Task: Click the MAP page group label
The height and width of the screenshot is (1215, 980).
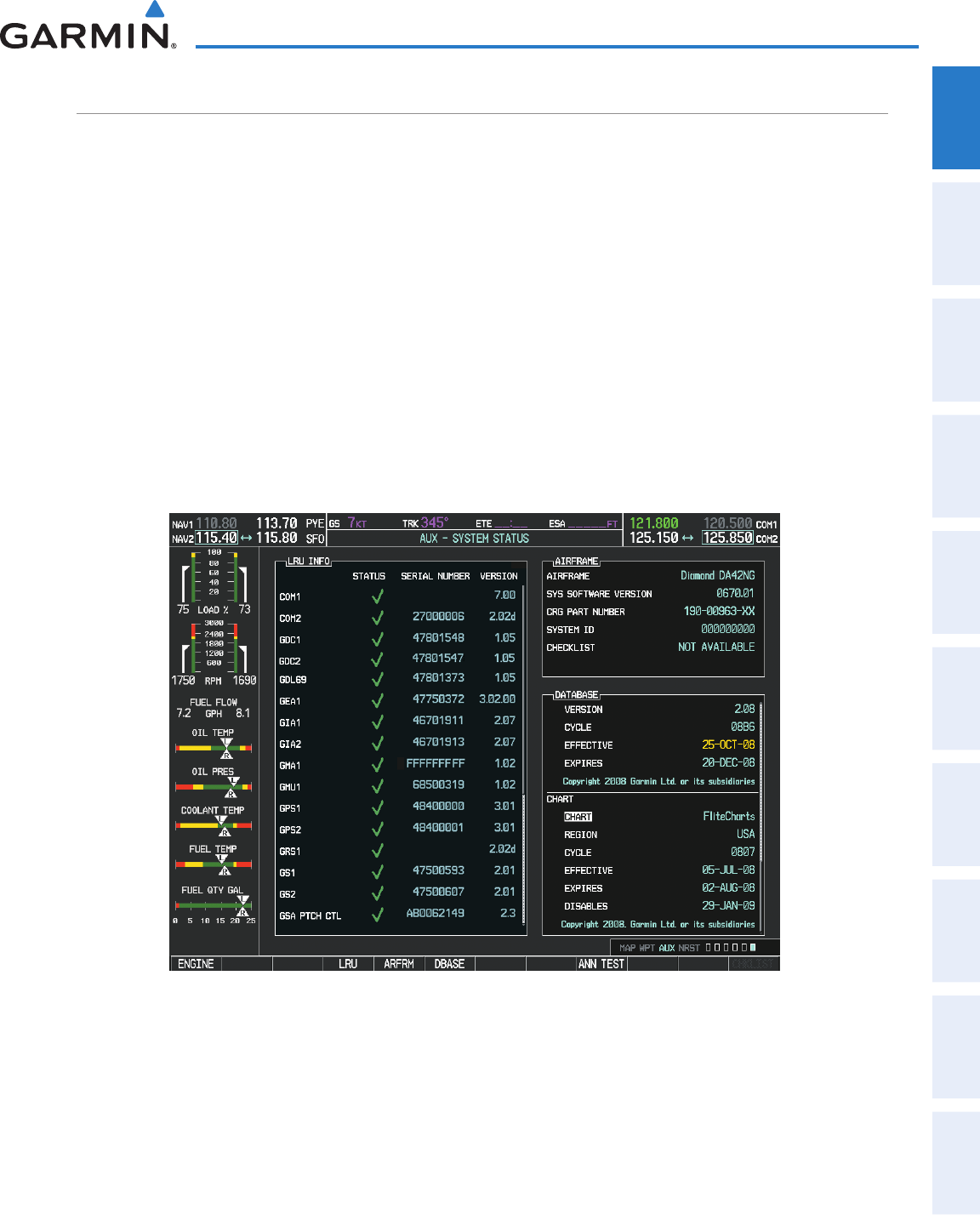Action: coord(627,948)
